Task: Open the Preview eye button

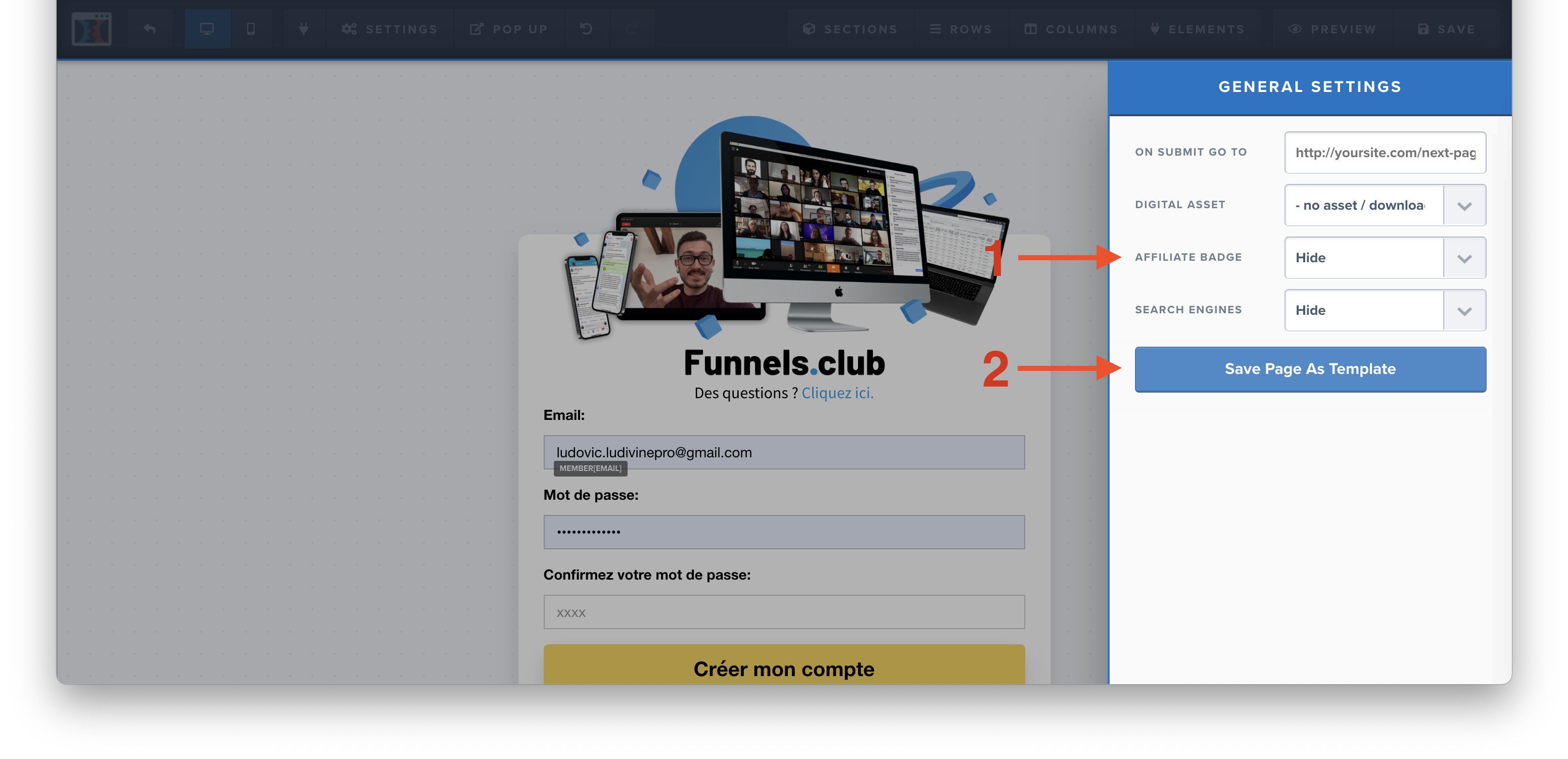Action: tap(1332, 29)
